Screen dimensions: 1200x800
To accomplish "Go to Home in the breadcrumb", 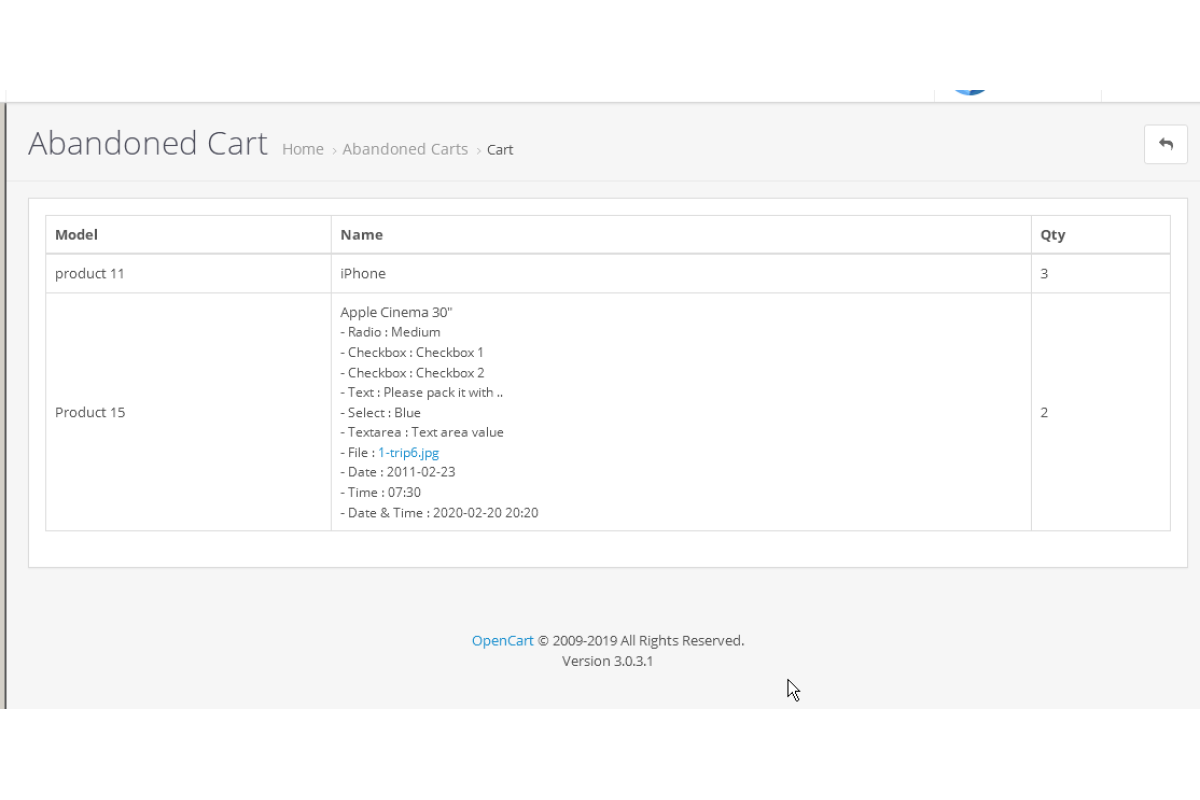I will 302,149.
